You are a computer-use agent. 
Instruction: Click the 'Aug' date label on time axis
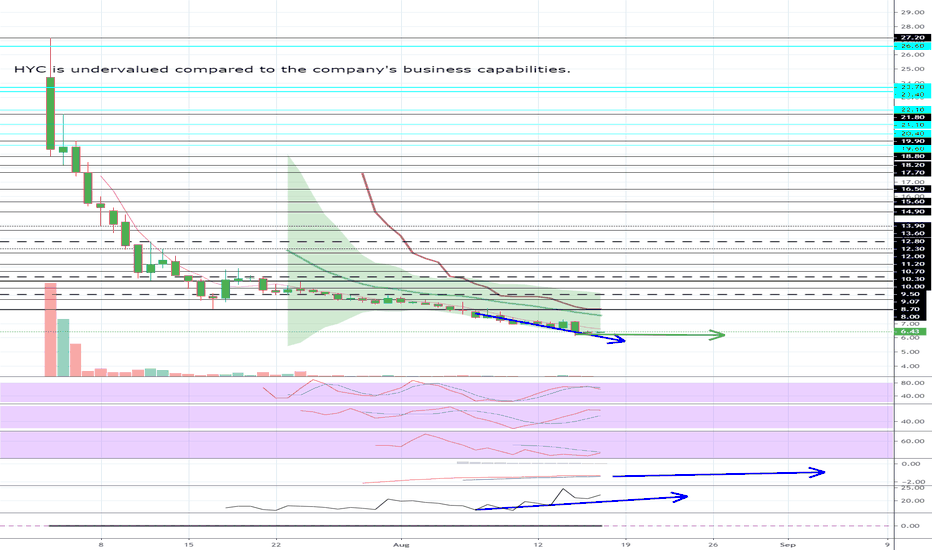[401, 544]
